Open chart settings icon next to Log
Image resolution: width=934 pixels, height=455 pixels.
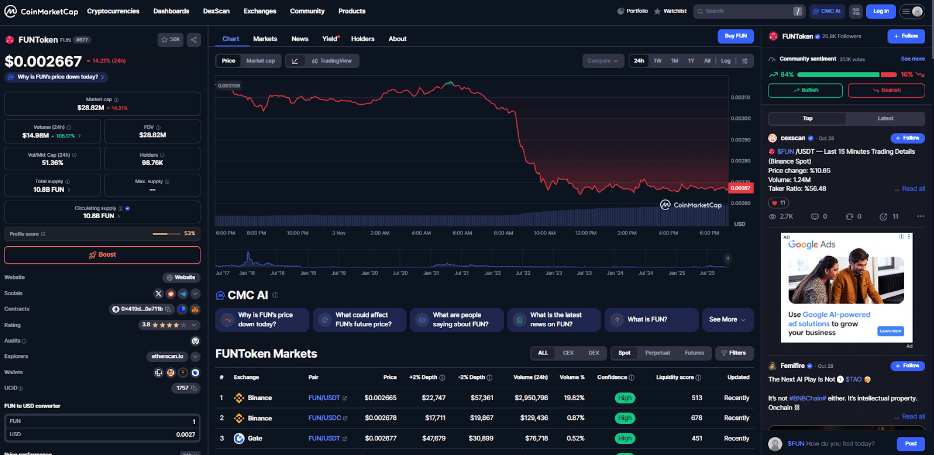tap(745, 61)
